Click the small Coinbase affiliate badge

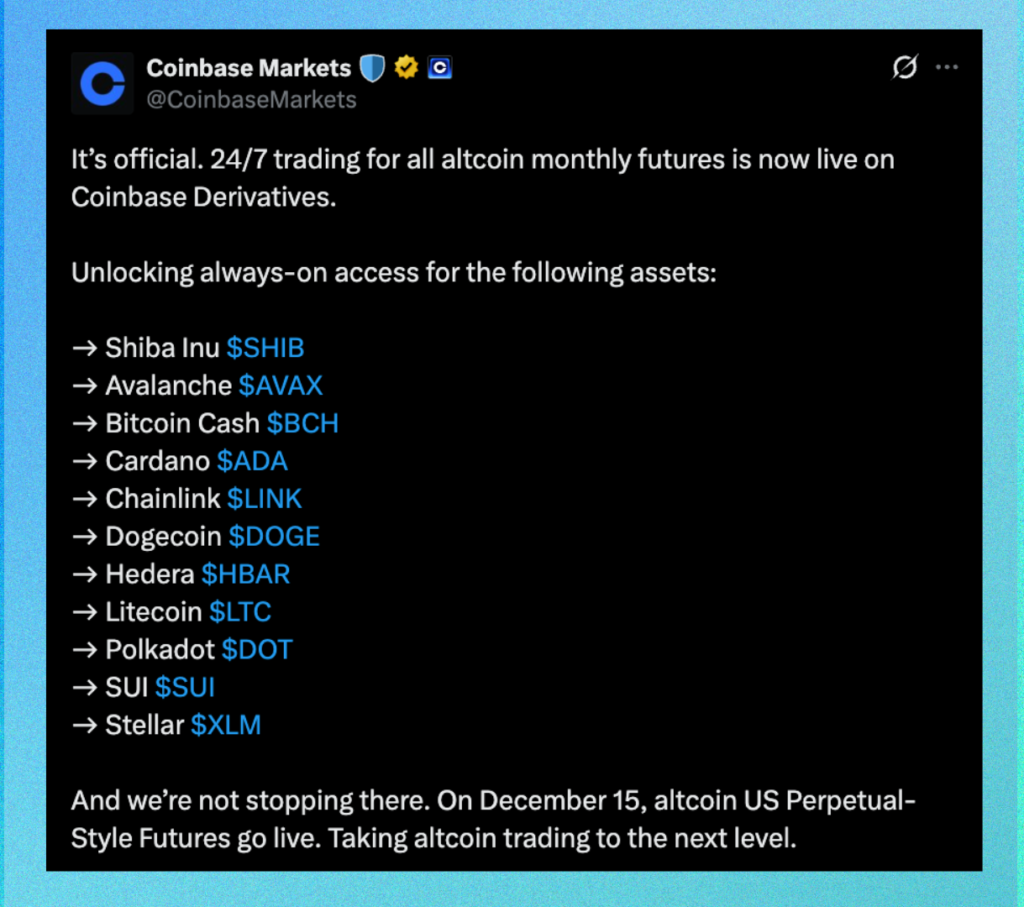coord(440,68)
